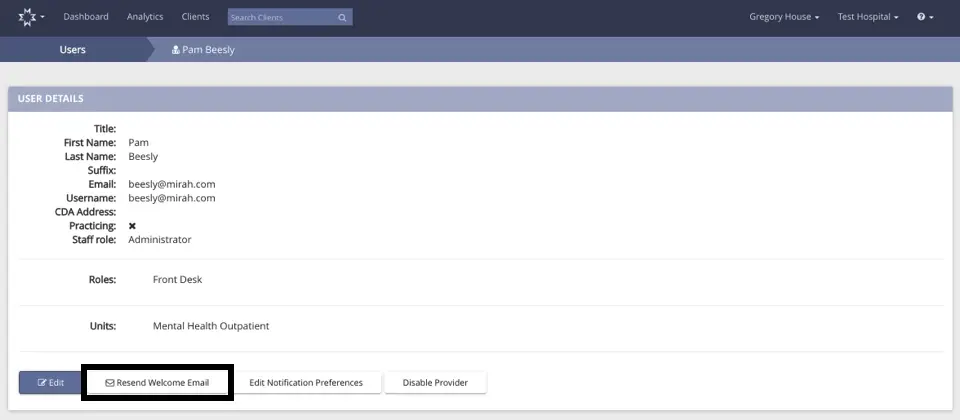Screen dimensions: 960x420
Task: Click the Administrator staff role text
Action: (x=160, y=240)
